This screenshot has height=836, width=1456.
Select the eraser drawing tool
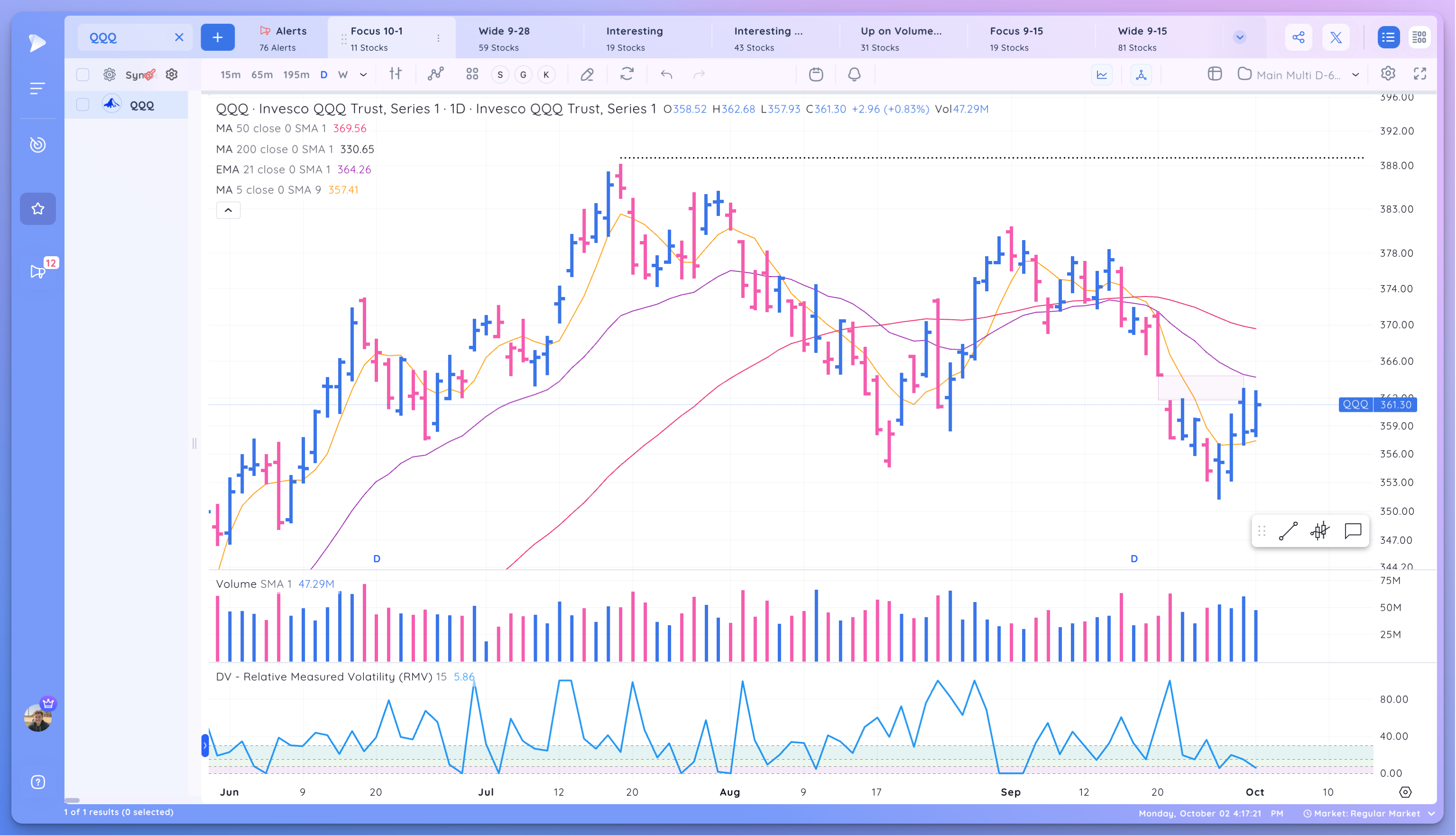[587, 74]
